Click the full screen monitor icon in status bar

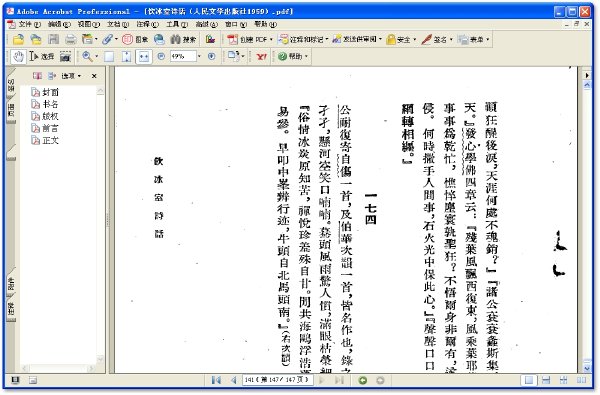click(16, 380)
